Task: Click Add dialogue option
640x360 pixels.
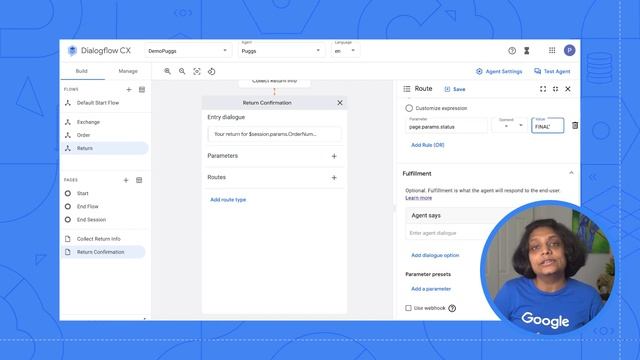Action: (x=435, y=255)
